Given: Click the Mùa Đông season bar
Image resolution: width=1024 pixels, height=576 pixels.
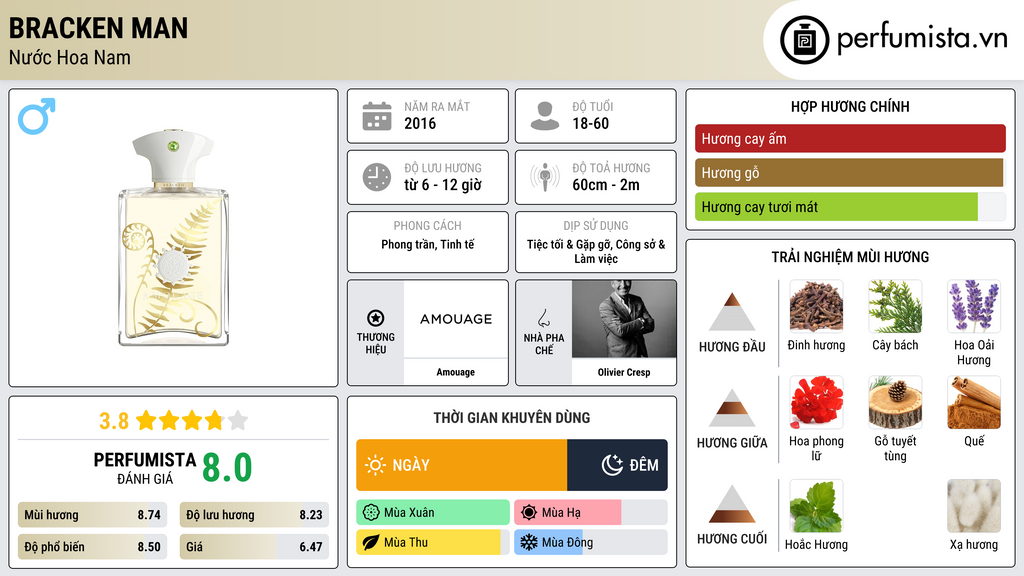Looking at the screenshot, I should [590, 542].
